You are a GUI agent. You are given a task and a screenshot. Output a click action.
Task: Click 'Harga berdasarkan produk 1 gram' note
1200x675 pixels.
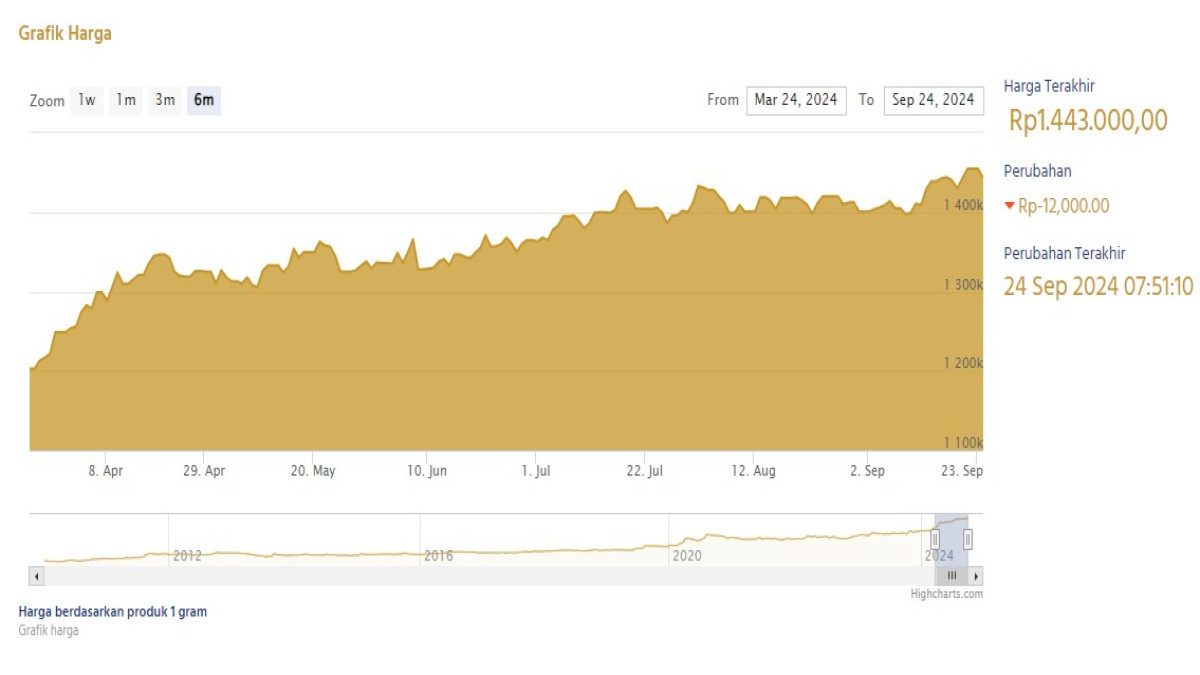coord(113,611)
